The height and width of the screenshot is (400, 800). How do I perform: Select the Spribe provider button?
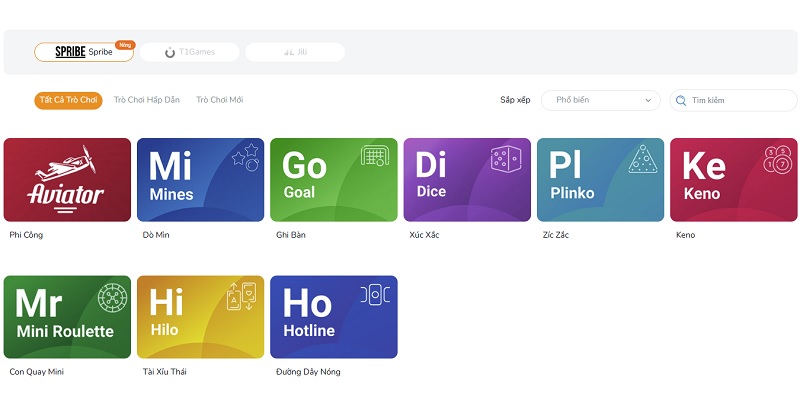click(84, 52)
